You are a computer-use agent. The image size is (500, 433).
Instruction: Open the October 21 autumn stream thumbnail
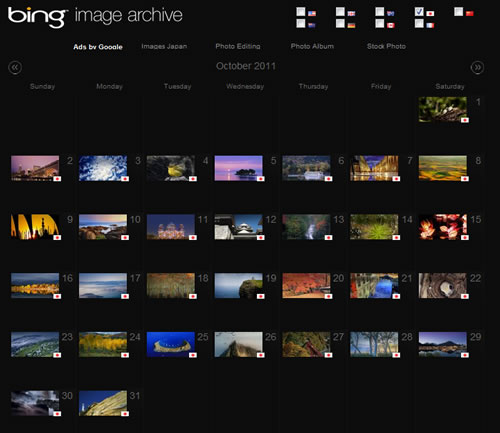(374, 286)
